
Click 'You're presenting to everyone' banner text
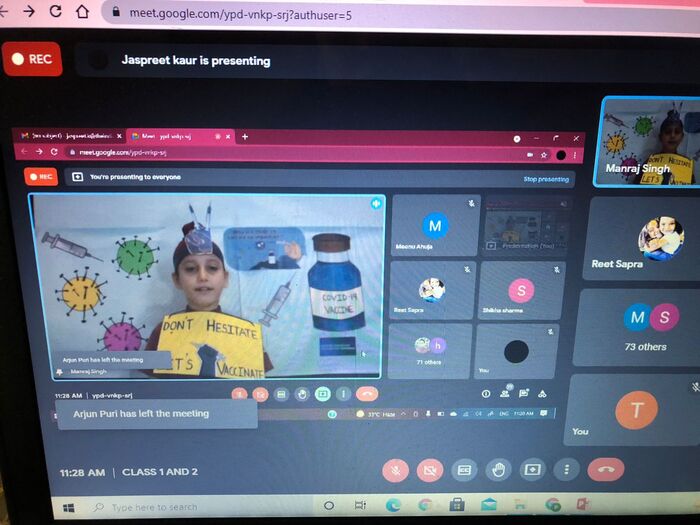pos(136,177)
